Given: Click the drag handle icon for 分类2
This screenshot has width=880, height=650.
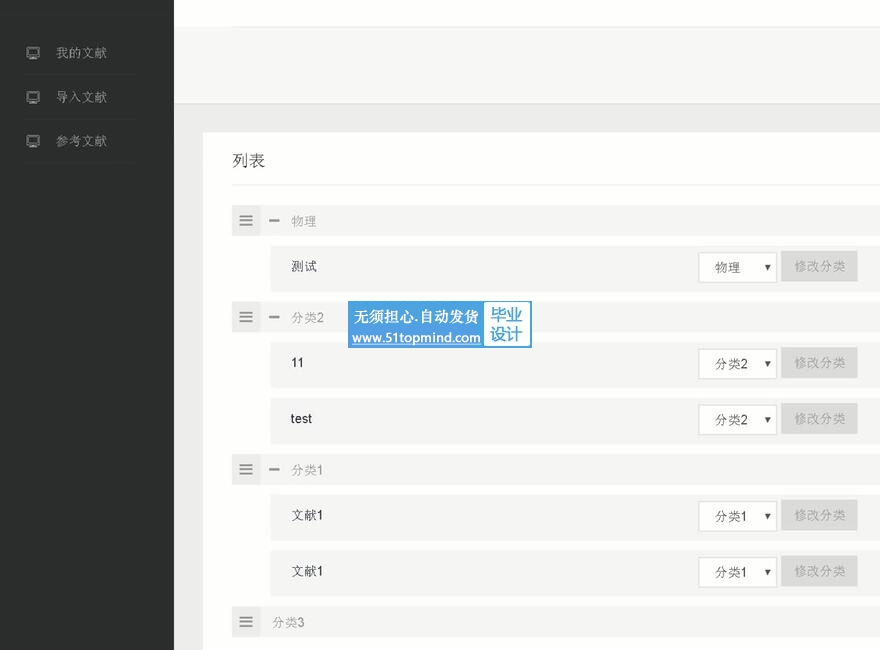Looking at the screenshot, I should (246, 317).
